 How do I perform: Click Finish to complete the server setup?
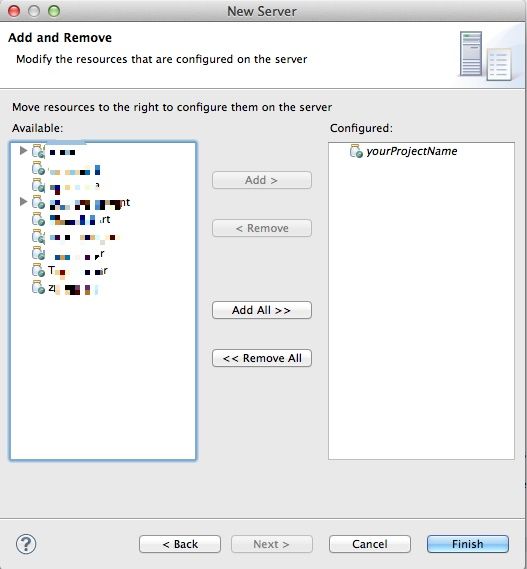pyautogui.click(x=468, y=544)
